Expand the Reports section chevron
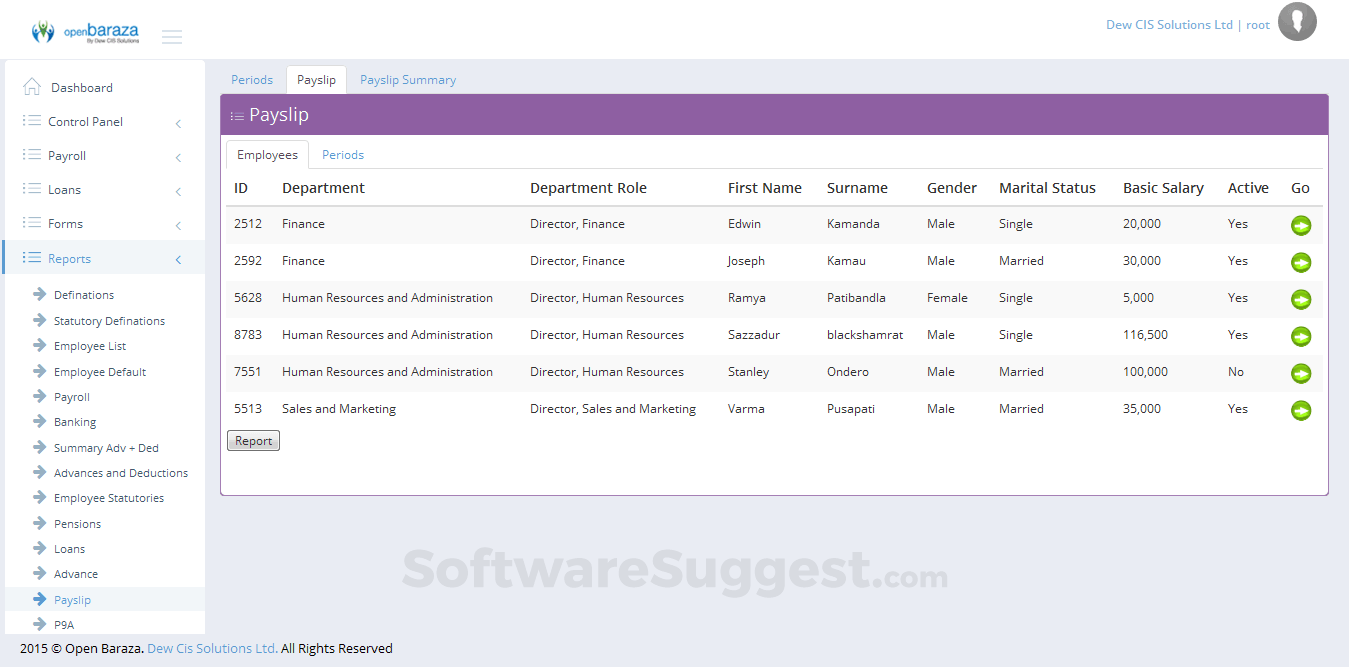 (178, 258)
